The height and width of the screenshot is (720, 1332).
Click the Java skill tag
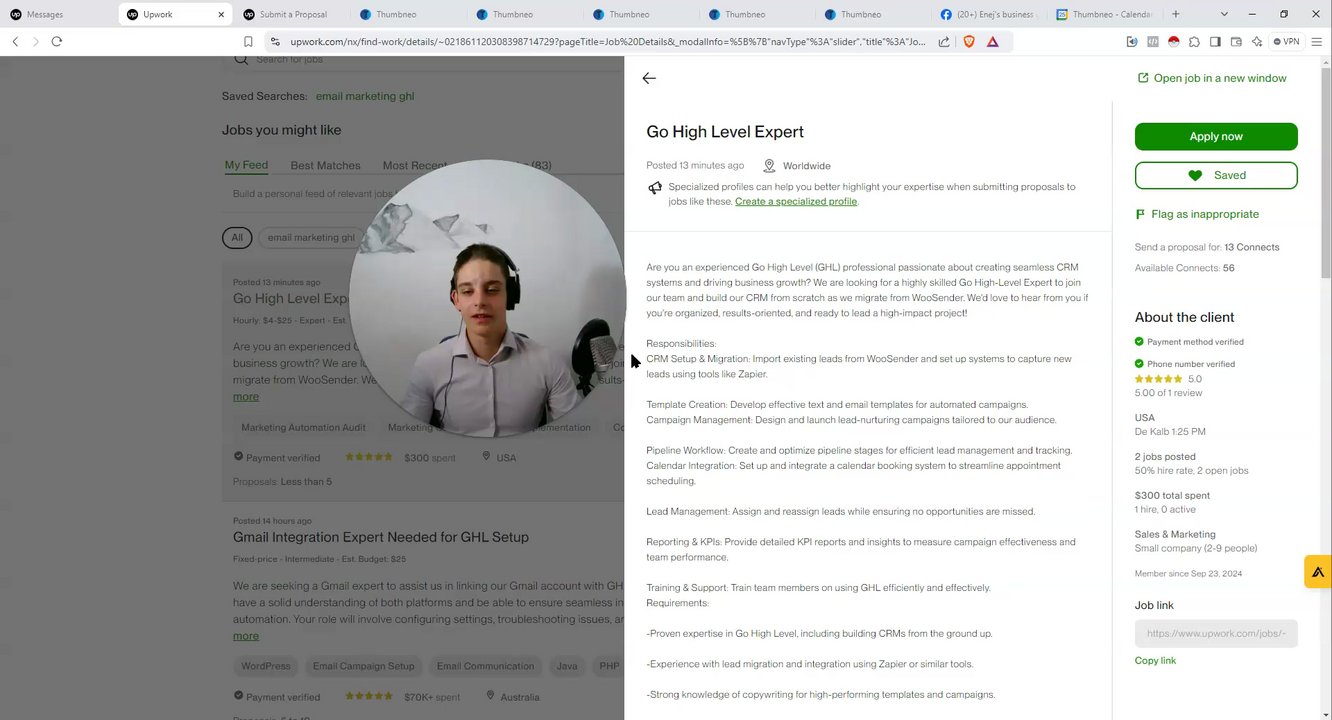pyautogui.click(x=567, y=666)
